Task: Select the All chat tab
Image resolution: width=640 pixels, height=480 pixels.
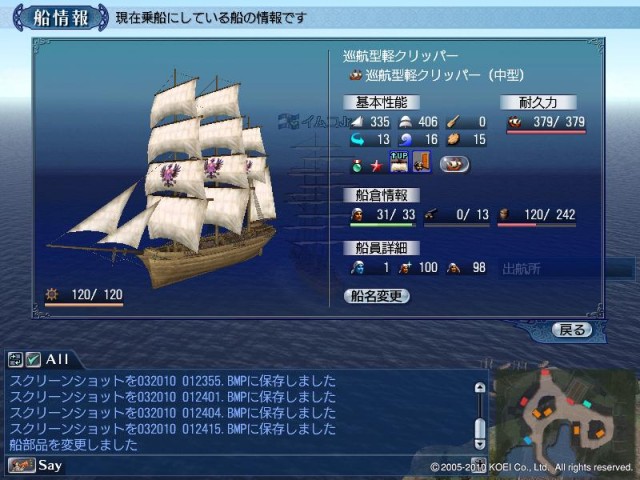Action: click(x=57, y=359)
